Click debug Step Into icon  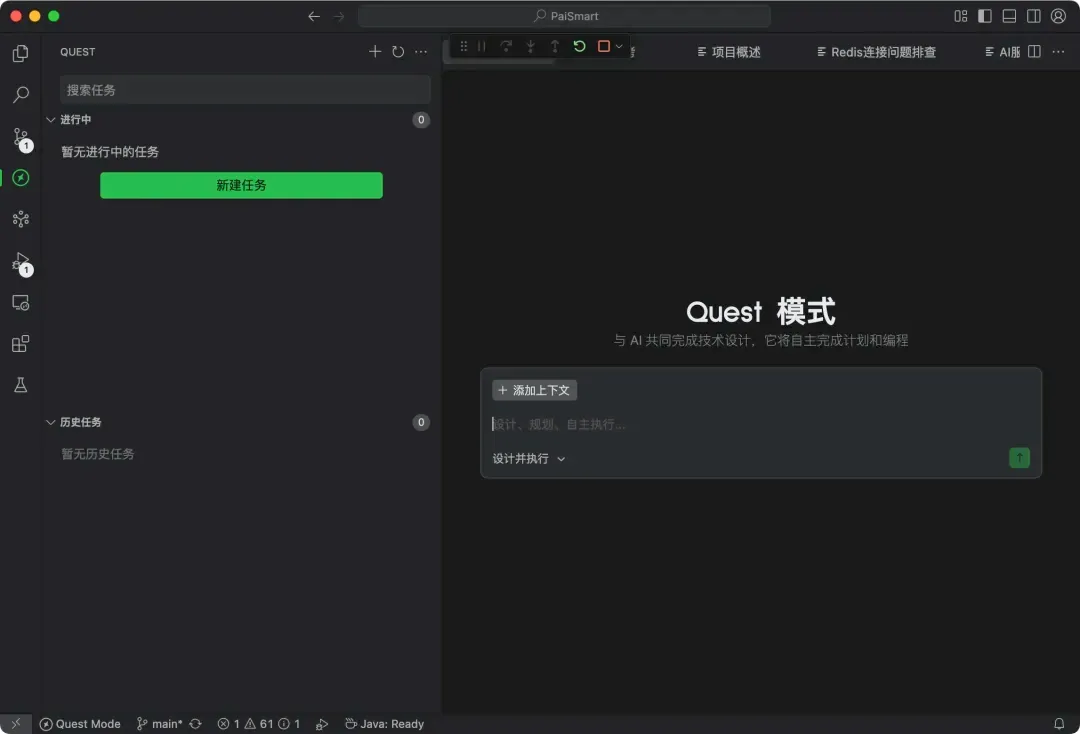tap(530, 46)
